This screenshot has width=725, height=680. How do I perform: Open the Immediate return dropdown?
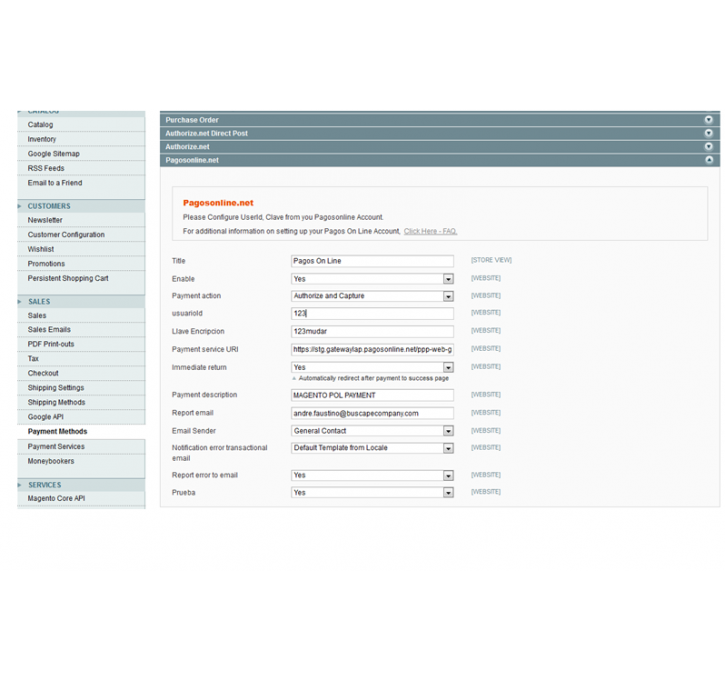372,367
